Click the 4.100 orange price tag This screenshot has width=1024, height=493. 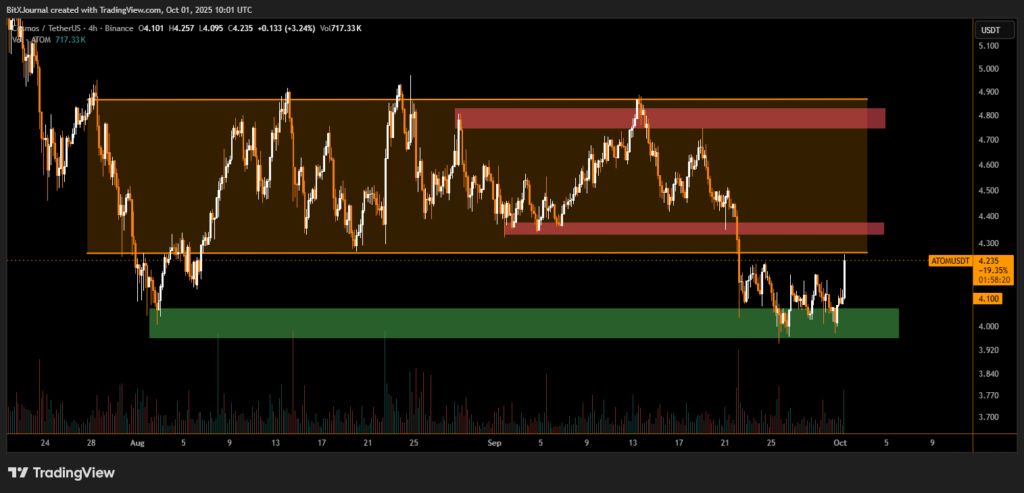[x=989, y=298]
